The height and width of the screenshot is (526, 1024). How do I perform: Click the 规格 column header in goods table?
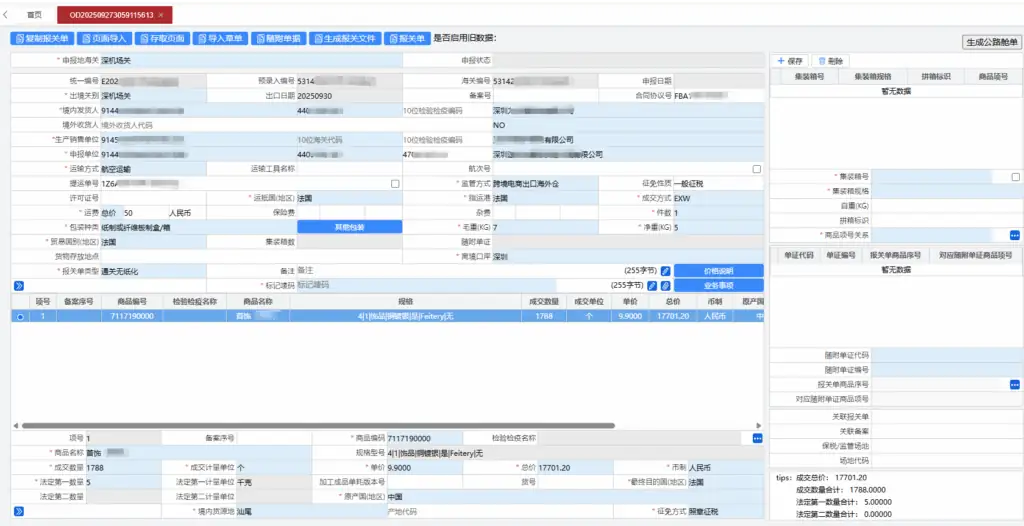coord(406,301)
